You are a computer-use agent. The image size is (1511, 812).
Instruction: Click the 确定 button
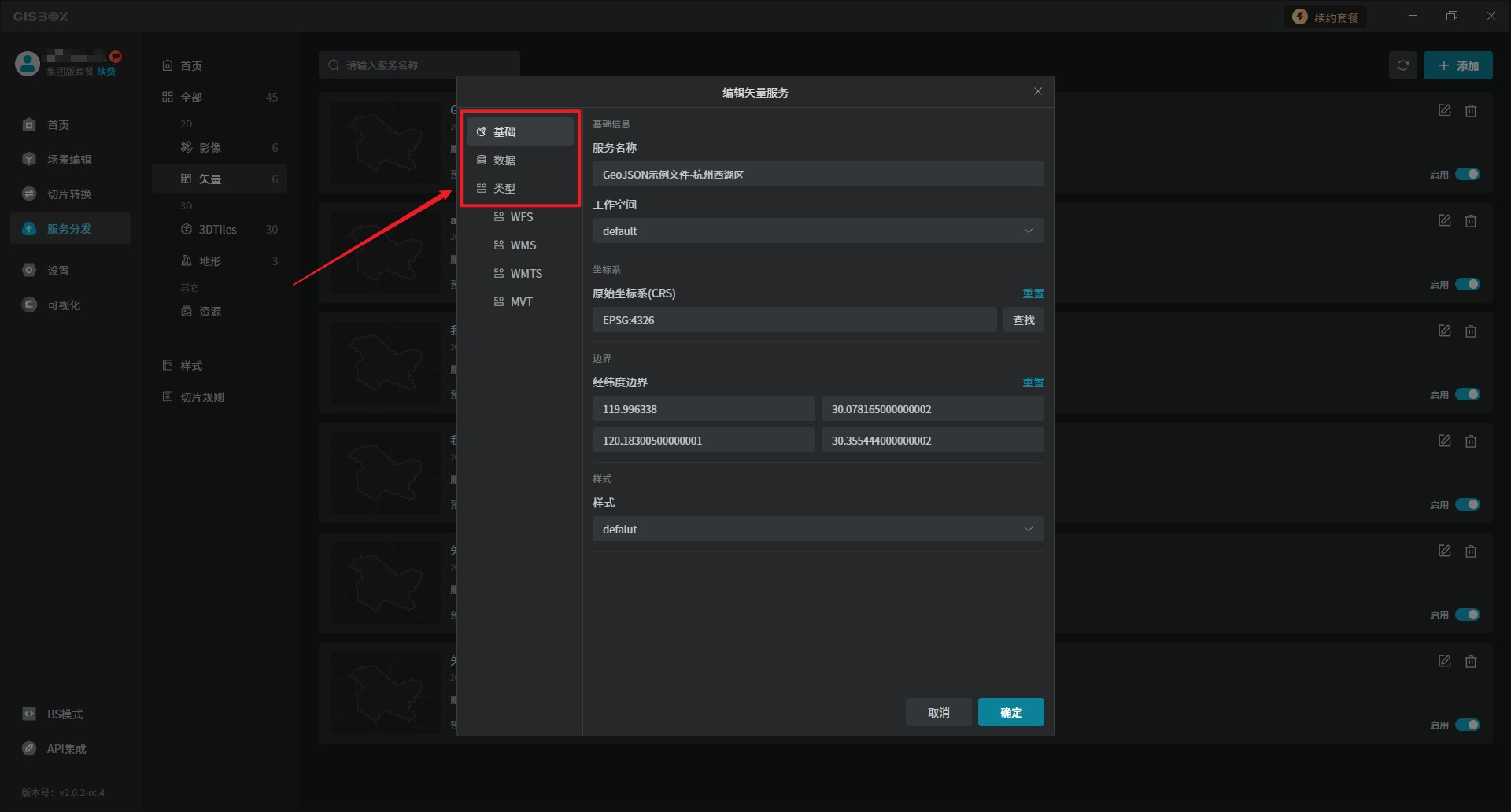(1010, 713)
